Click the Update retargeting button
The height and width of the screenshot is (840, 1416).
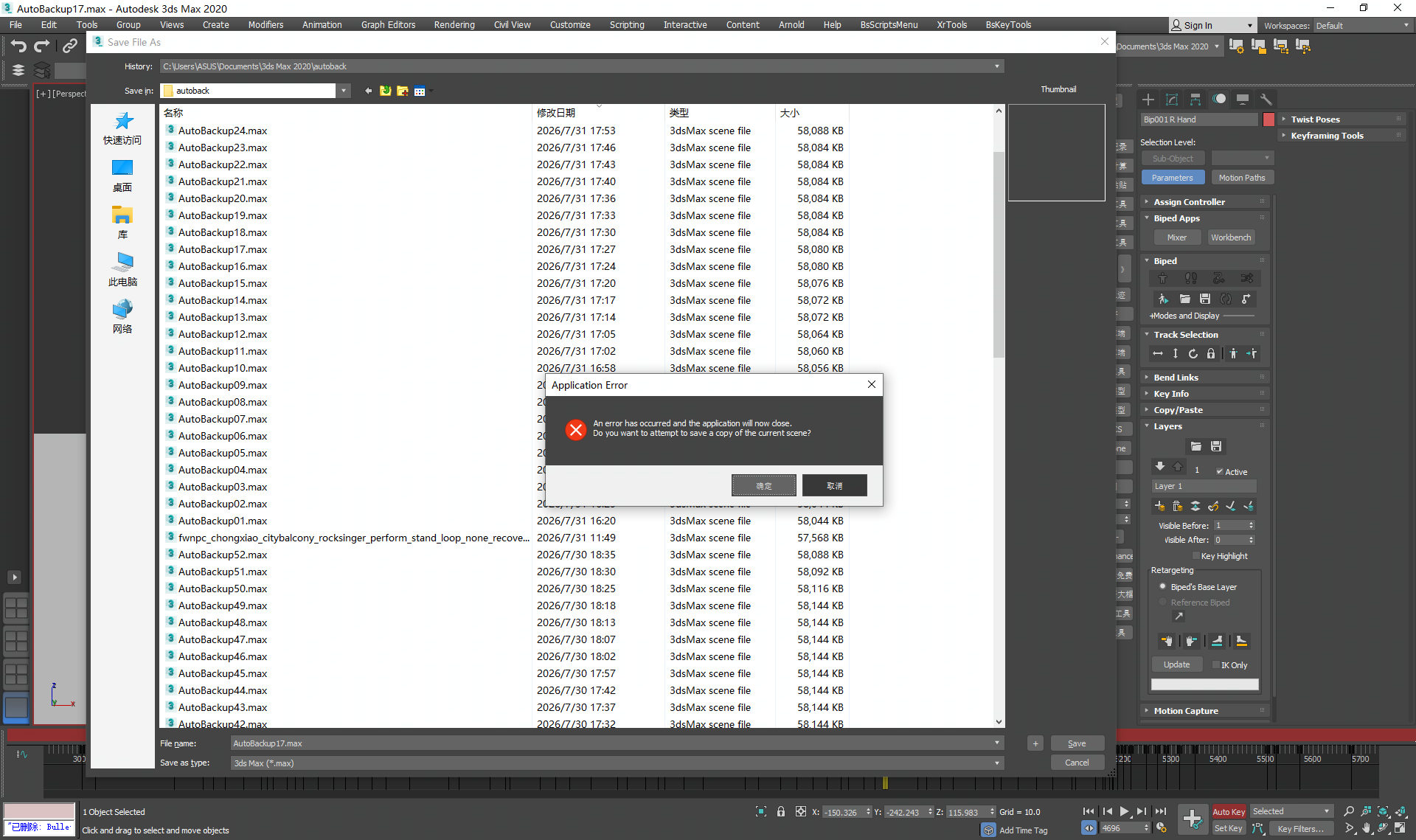tap(1177, 665)
